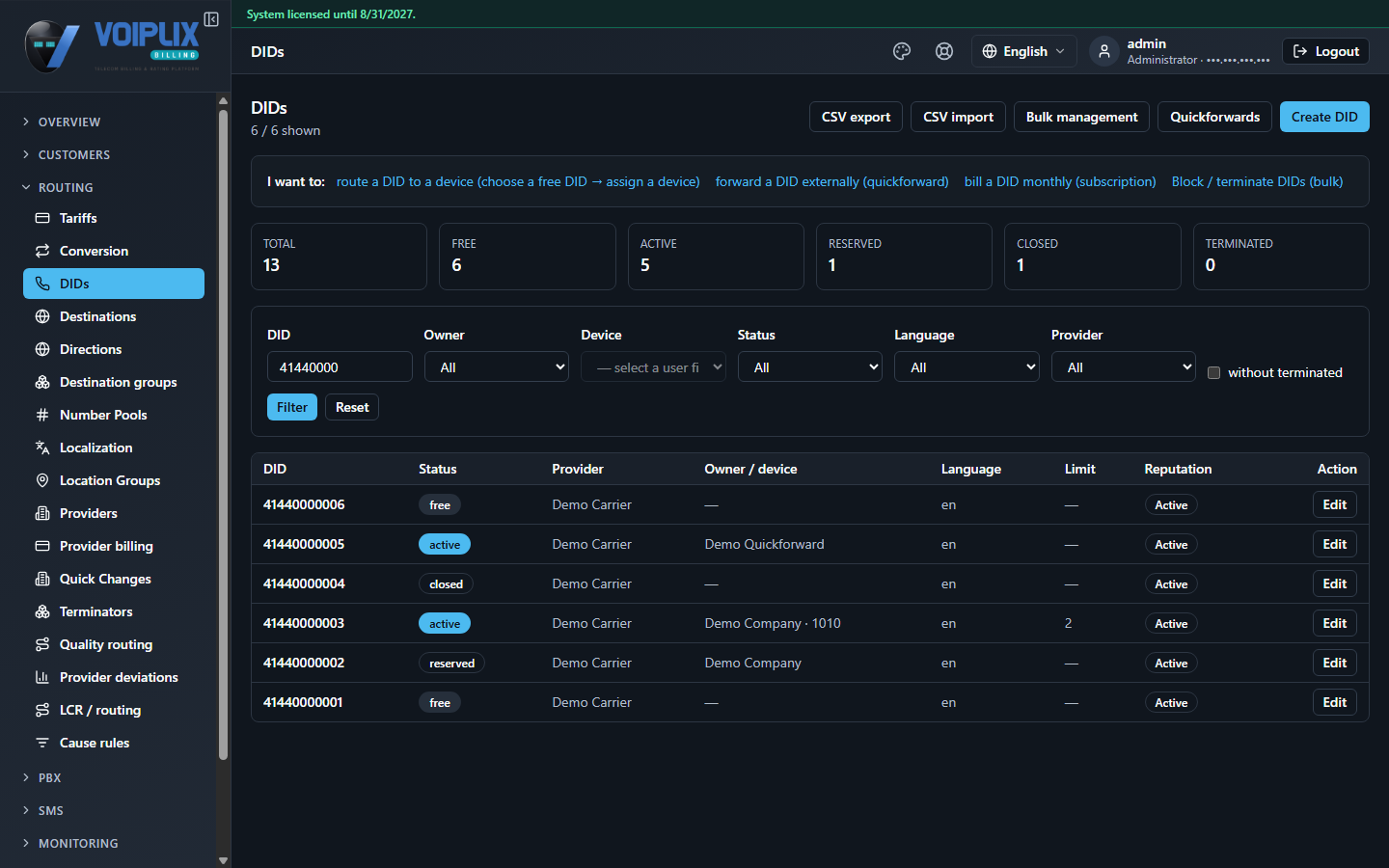Open Terminators in the sidebar
1389x868 pixels.
coord(114,611)
